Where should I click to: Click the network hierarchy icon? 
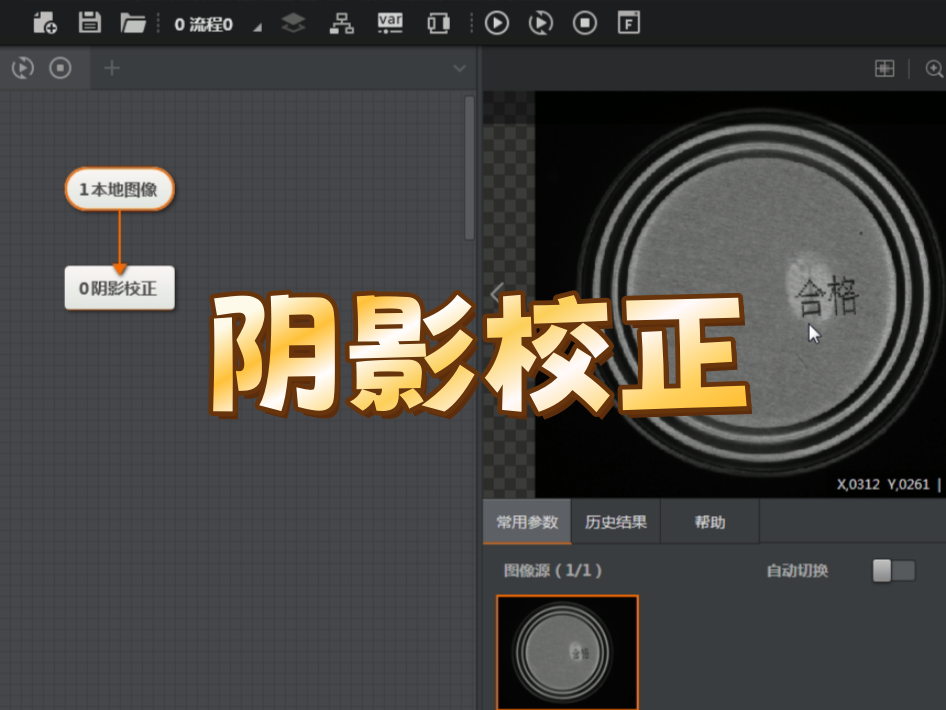pyautogui.click(x=342, y=23)
